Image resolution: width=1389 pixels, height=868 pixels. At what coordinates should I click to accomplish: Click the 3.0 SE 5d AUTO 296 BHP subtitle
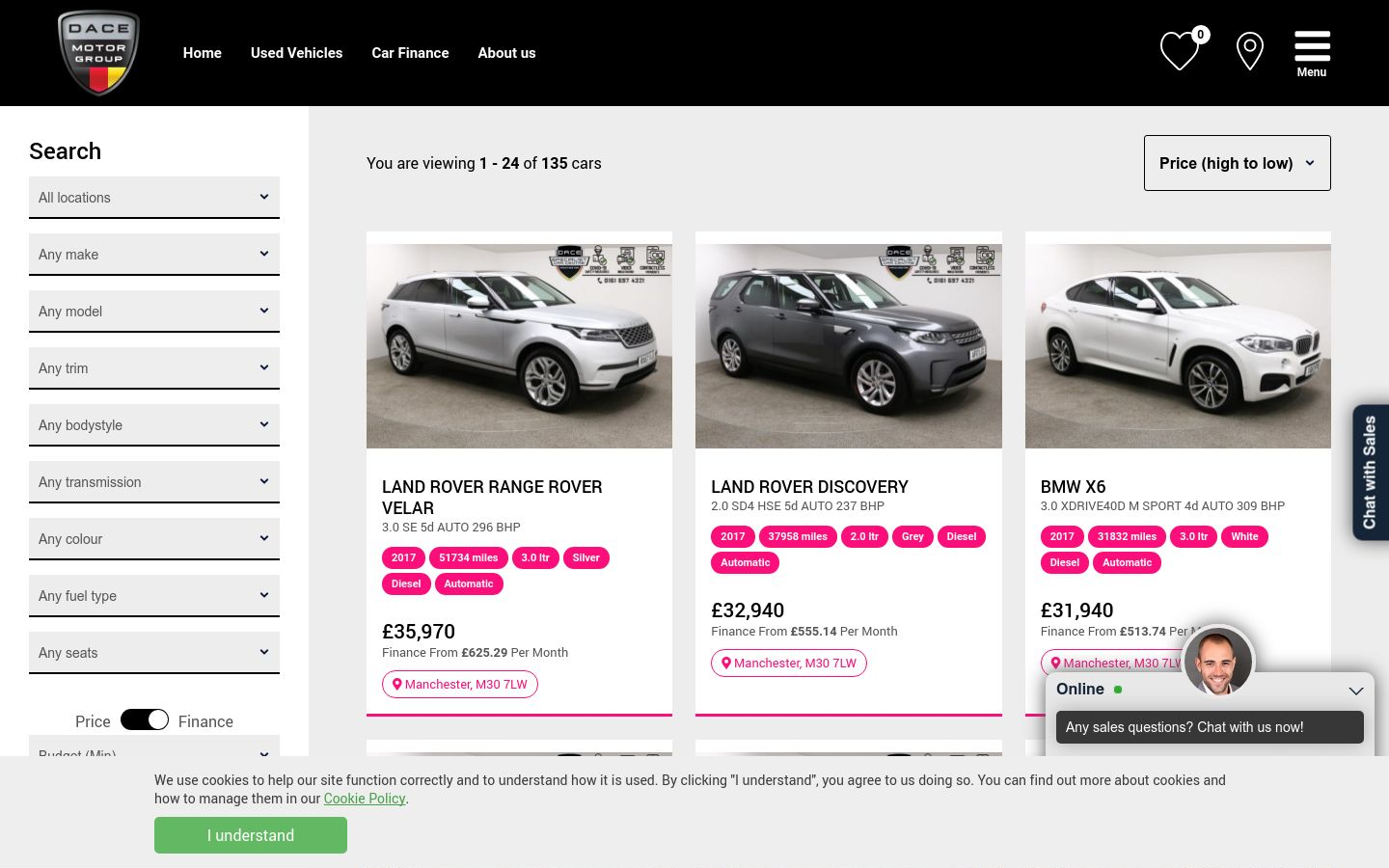(451, 528)
